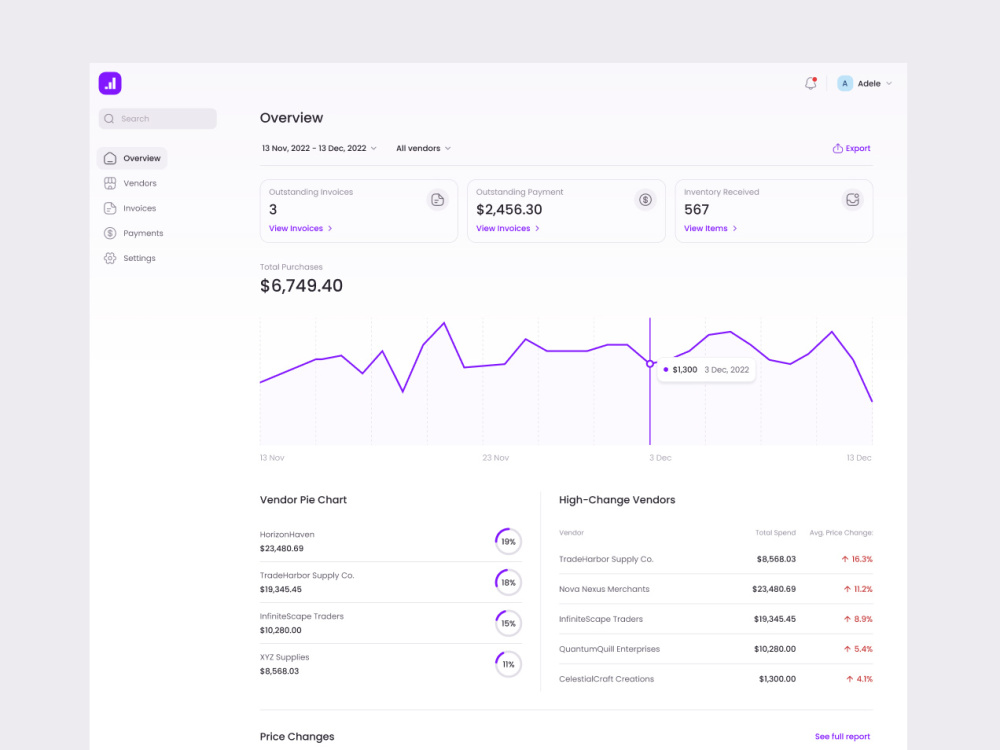Click chevron after Outstanding Invoices View Invoices
Viewport: 1000px width, 750px height.
(x=330, y=228)
